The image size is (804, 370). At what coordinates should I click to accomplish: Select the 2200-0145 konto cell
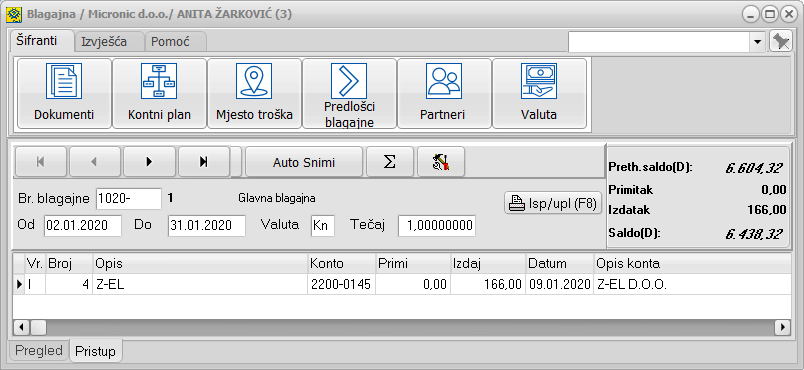click(x=341, y=284)
